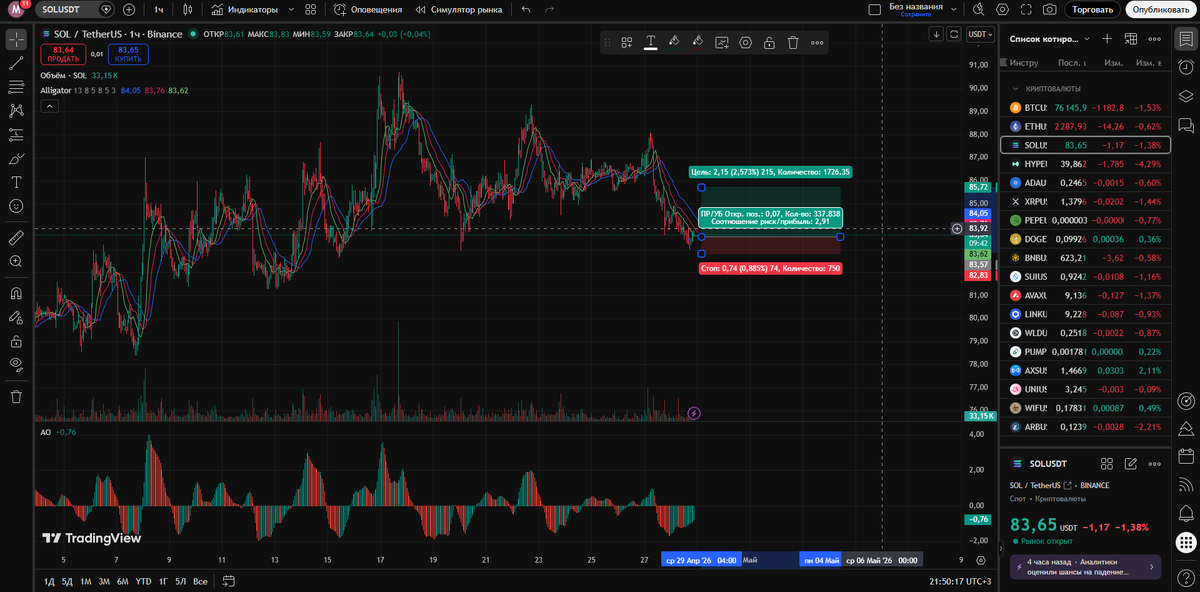
Task: Take a chart snapshot with camera icon
Action: pos(1049,10)
